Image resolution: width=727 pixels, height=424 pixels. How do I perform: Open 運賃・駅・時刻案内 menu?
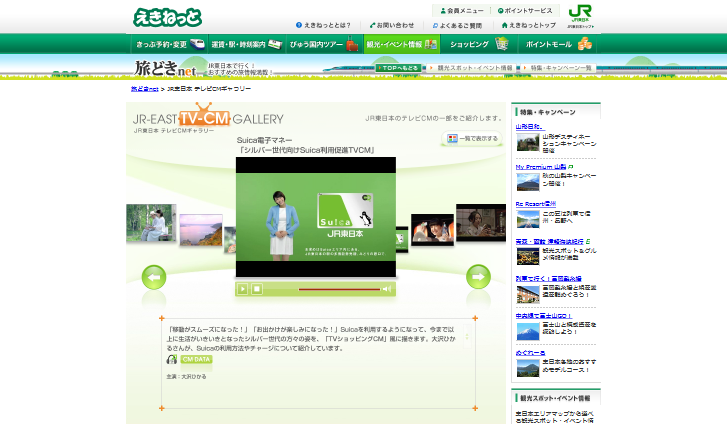pos(247,44)
